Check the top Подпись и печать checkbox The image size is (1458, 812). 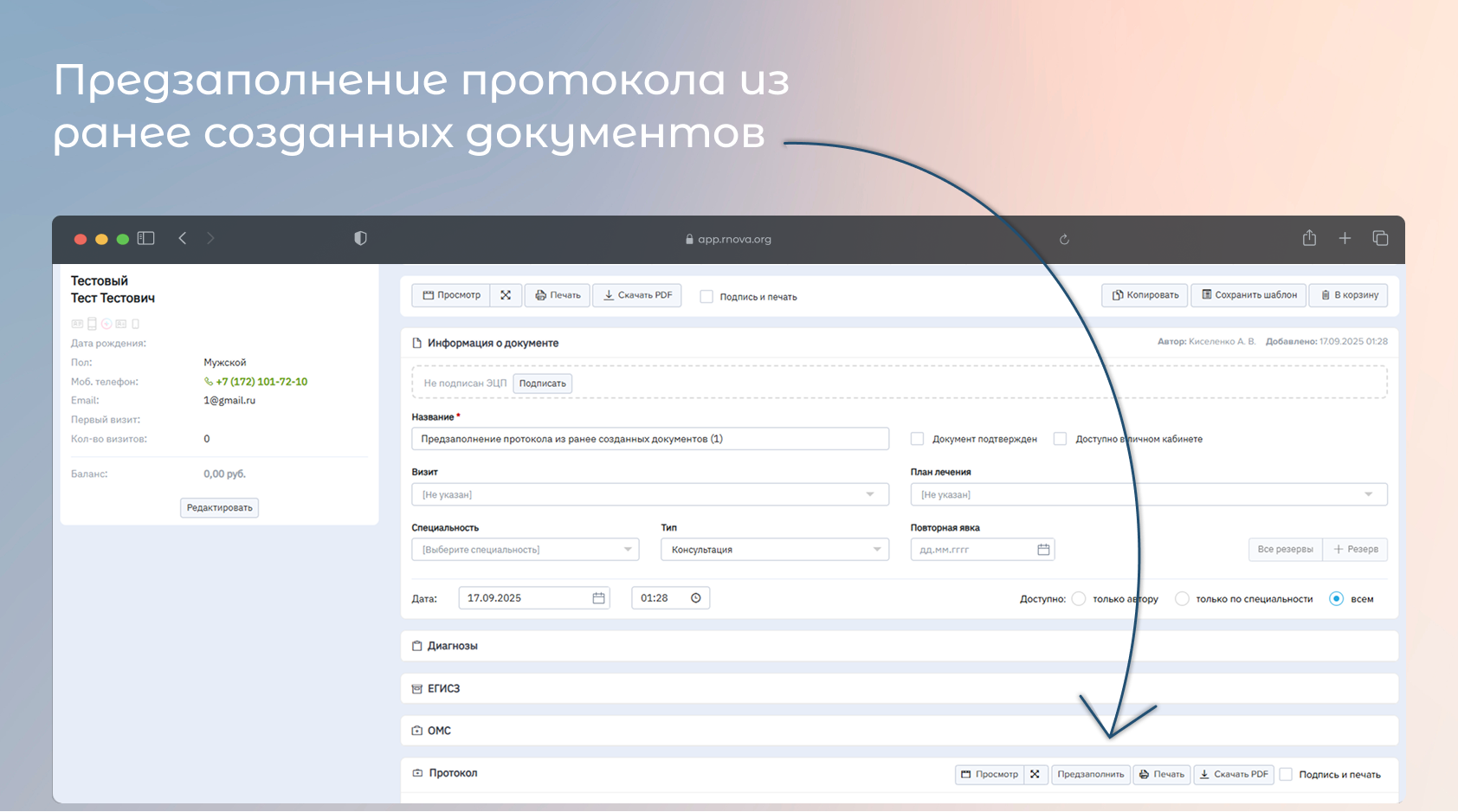706,297
